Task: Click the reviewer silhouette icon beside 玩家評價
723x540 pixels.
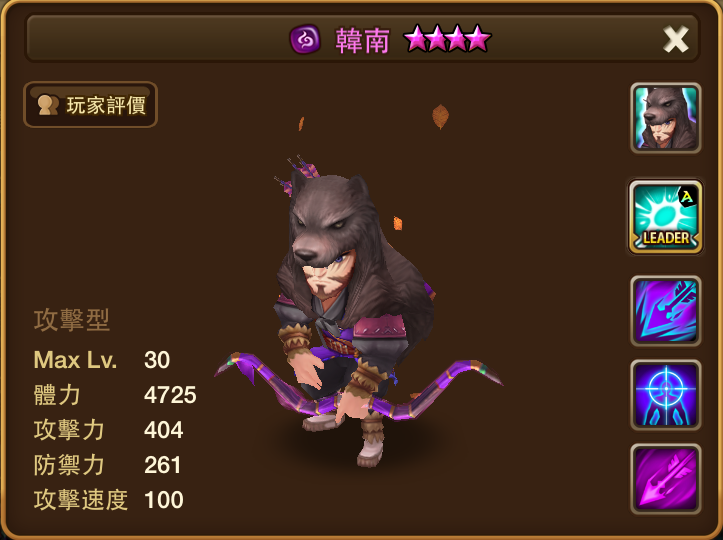Action: [x=47, y=105]
